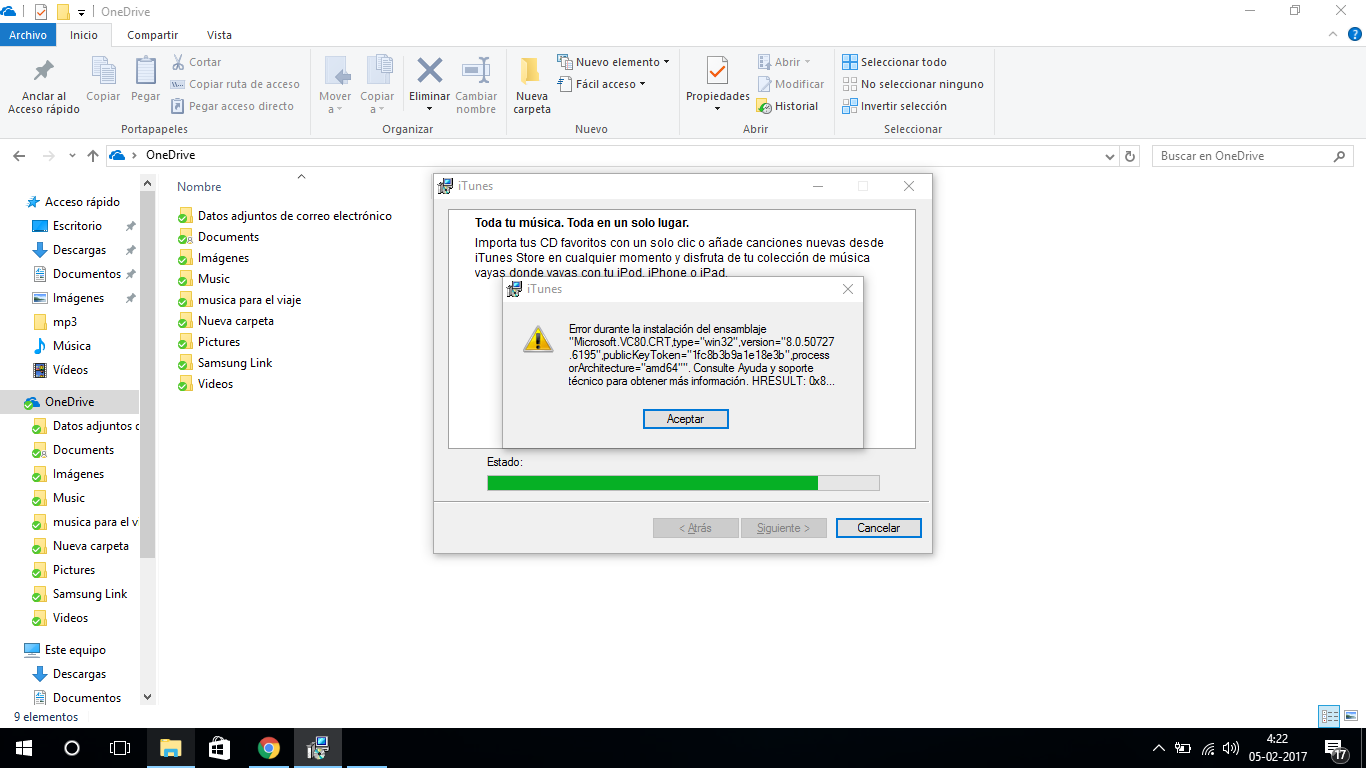Launch Google Chrome from the taskbar
1366x768 pixels.
pyautogui.click(x=268, y=748)
